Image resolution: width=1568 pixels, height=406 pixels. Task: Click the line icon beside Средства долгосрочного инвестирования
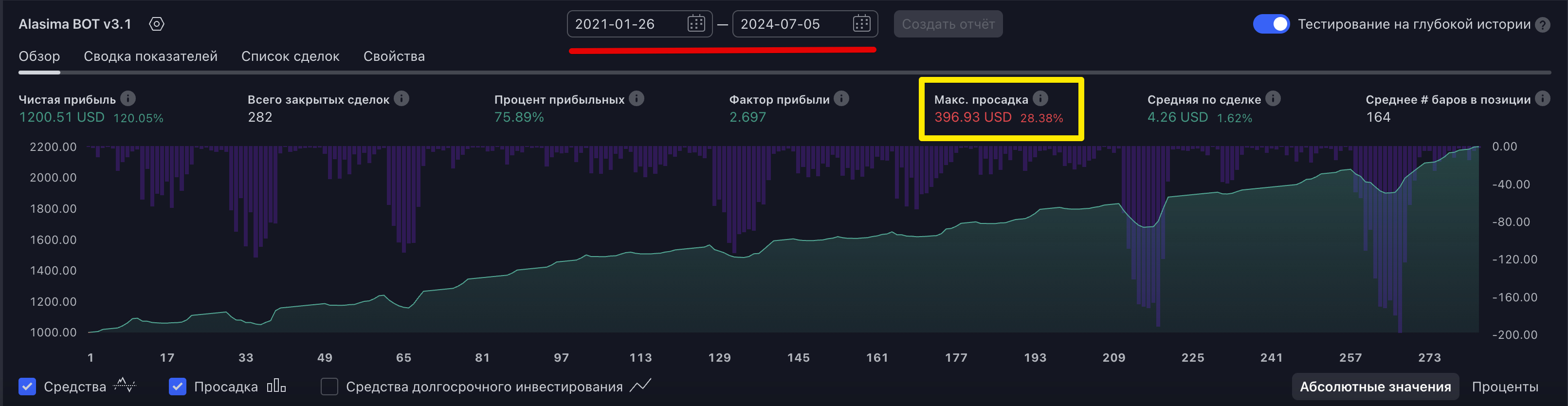tap(640, 385)
